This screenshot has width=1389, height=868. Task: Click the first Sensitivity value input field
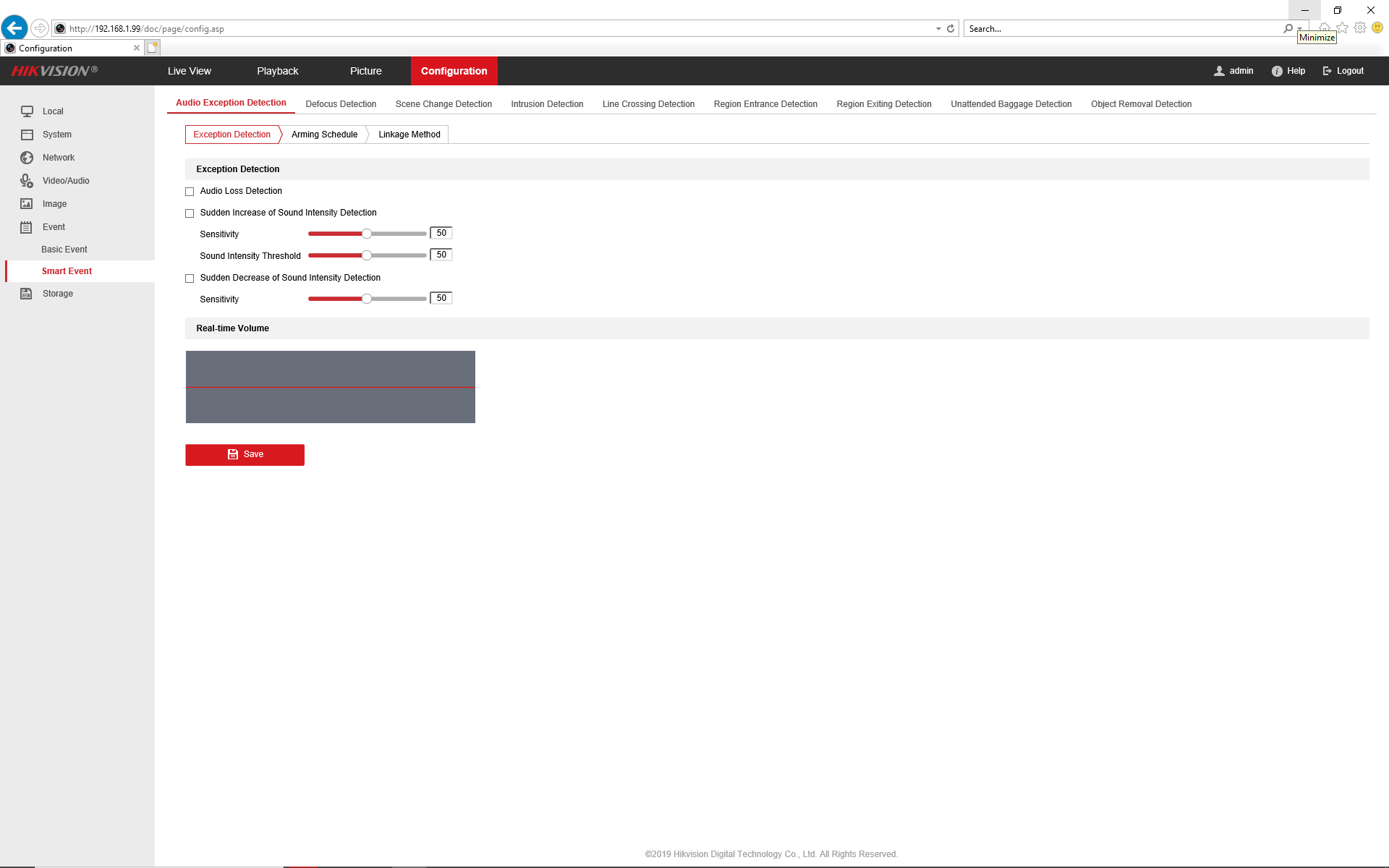click(441, 233)
